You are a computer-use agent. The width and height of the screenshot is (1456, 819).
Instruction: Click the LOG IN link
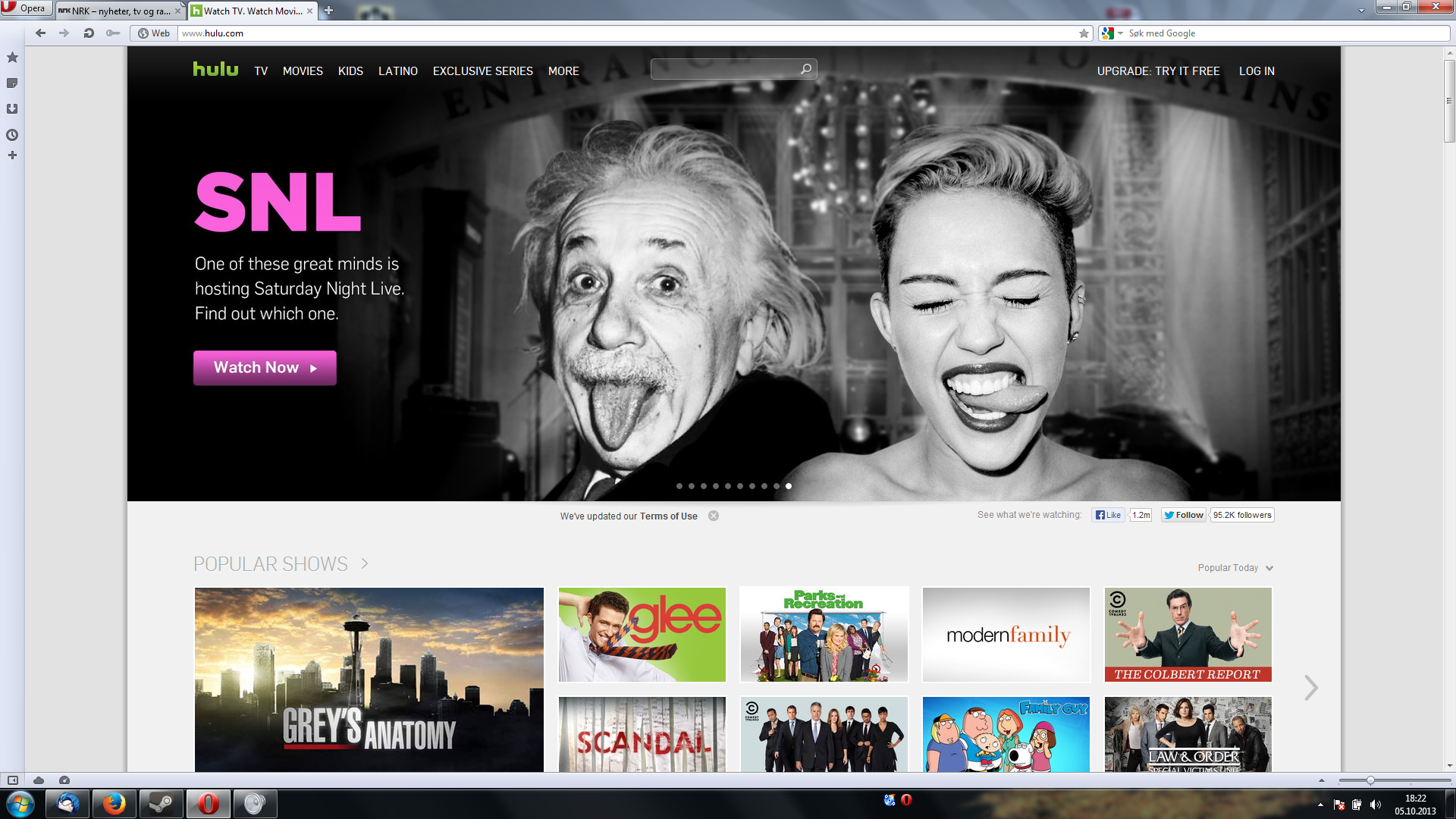pos(1257,71)
